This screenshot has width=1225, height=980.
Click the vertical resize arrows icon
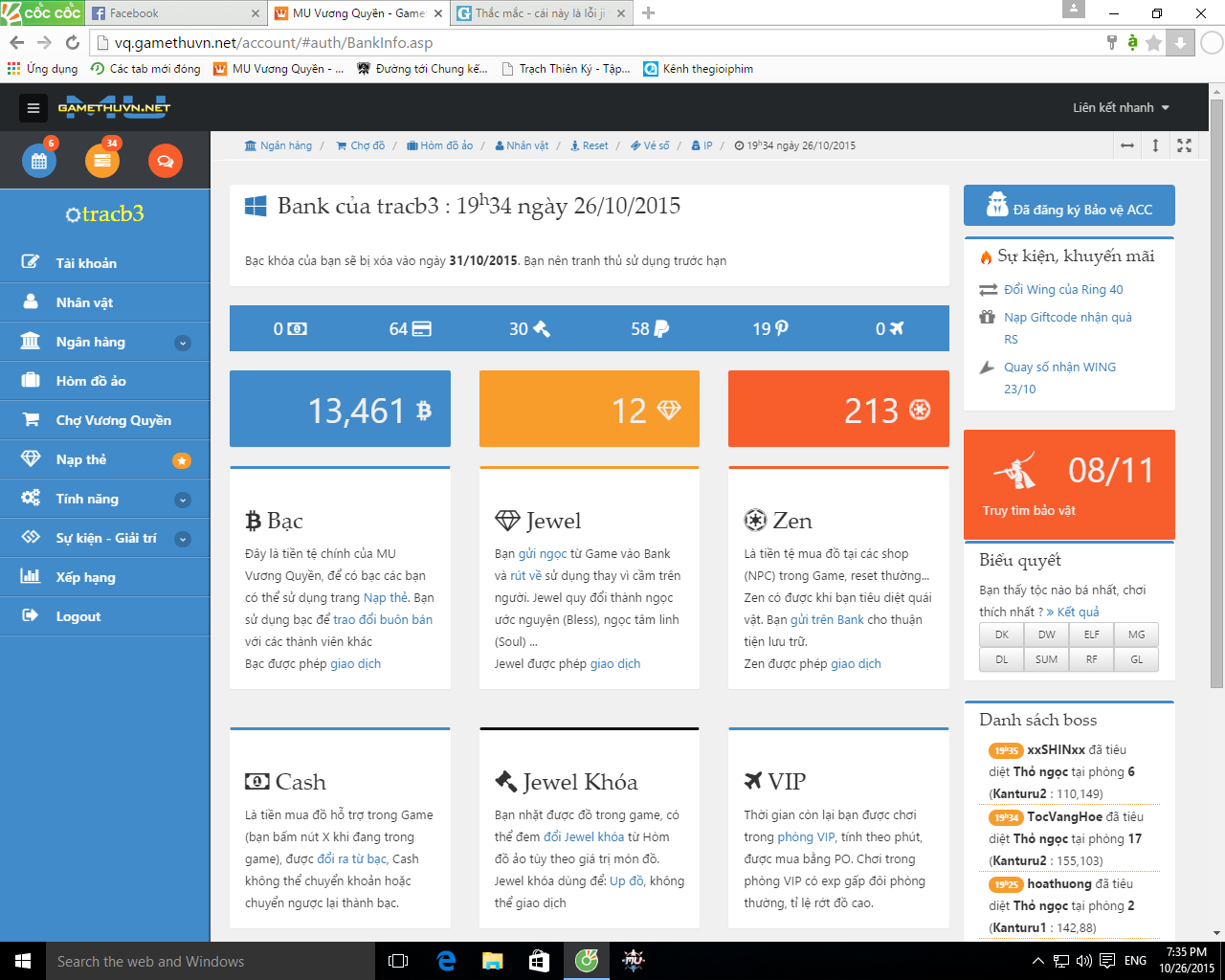(1155, 145)
